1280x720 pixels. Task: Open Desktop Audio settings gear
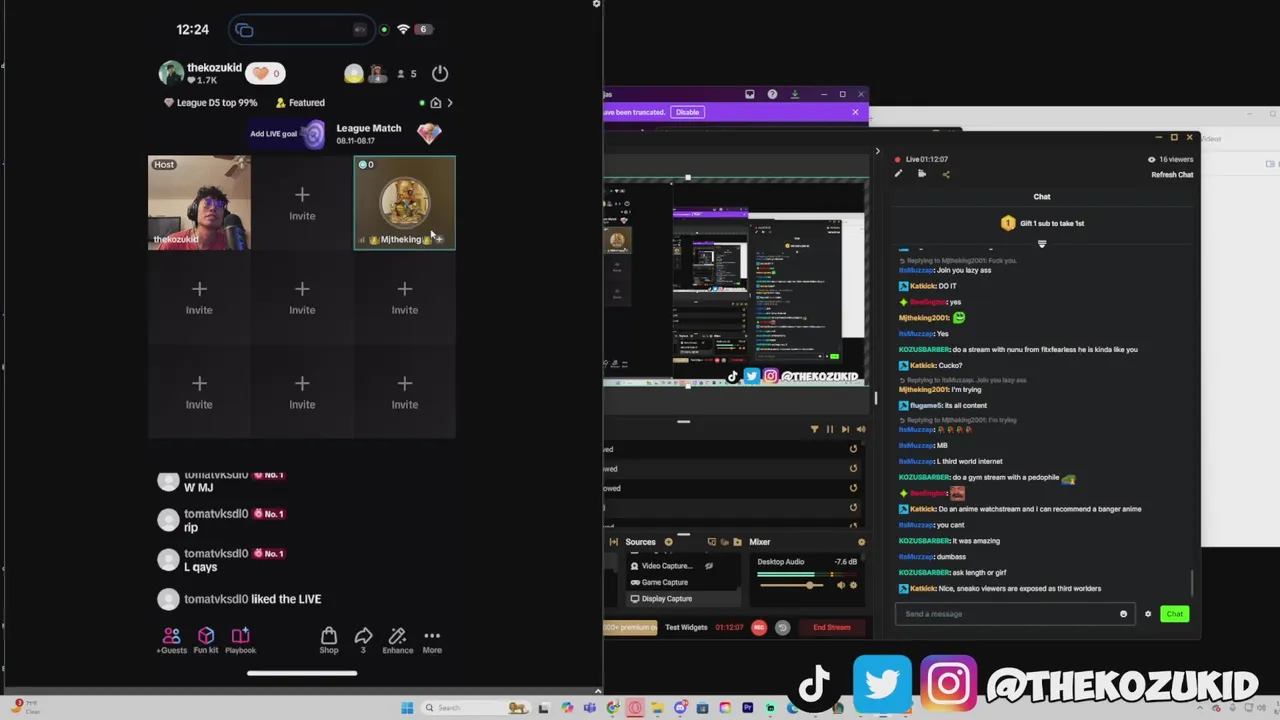tap(854, 585)
